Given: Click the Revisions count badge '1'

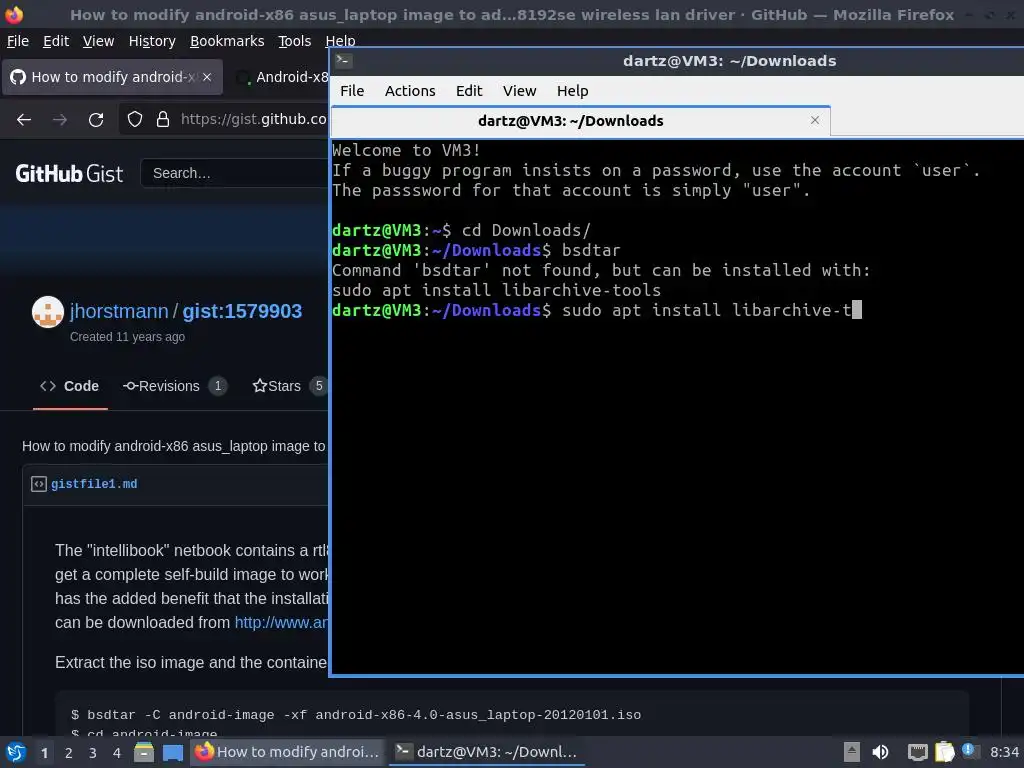Looking at the screenshot, I should (x=217, y=386).
